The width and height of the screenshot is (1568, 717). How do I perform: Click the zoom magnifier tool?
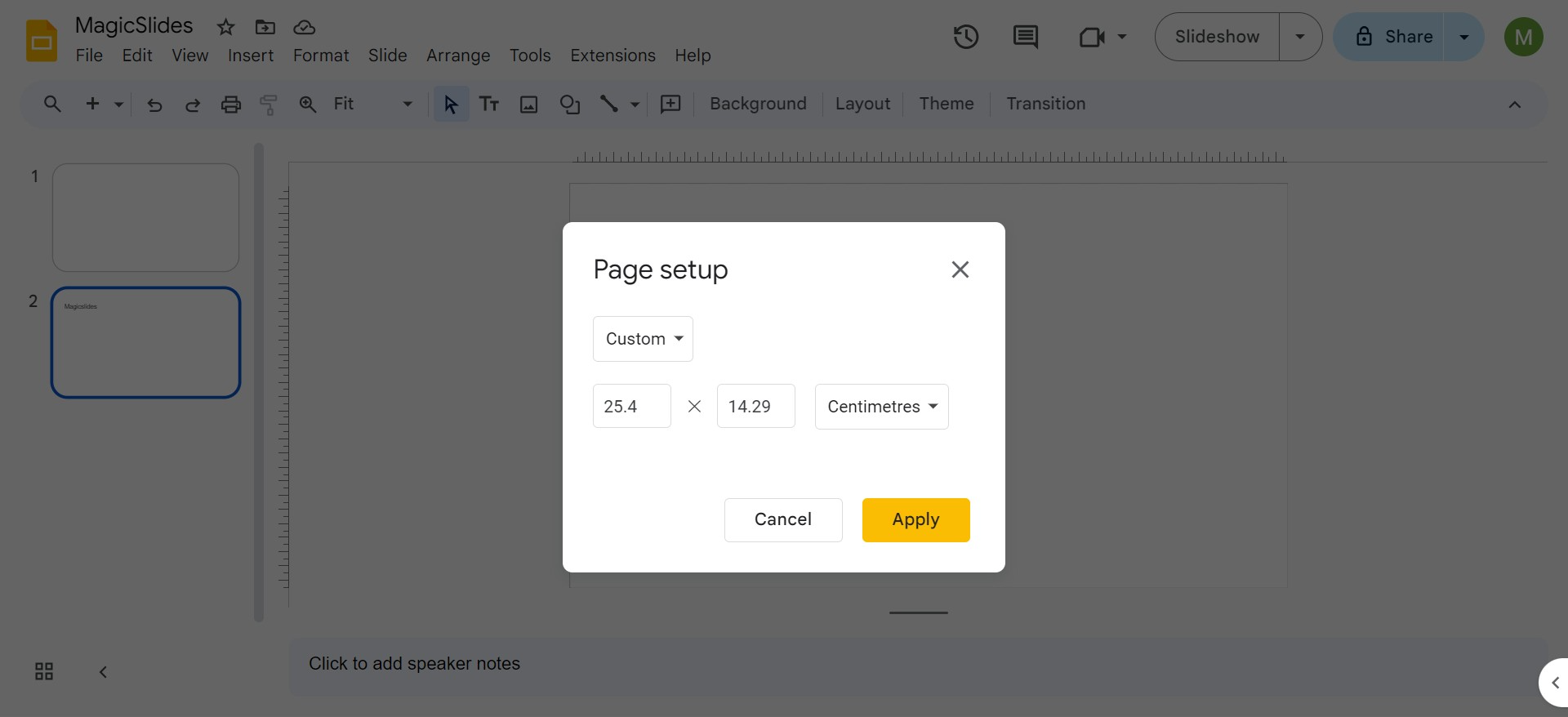click(x=308, y=105)
